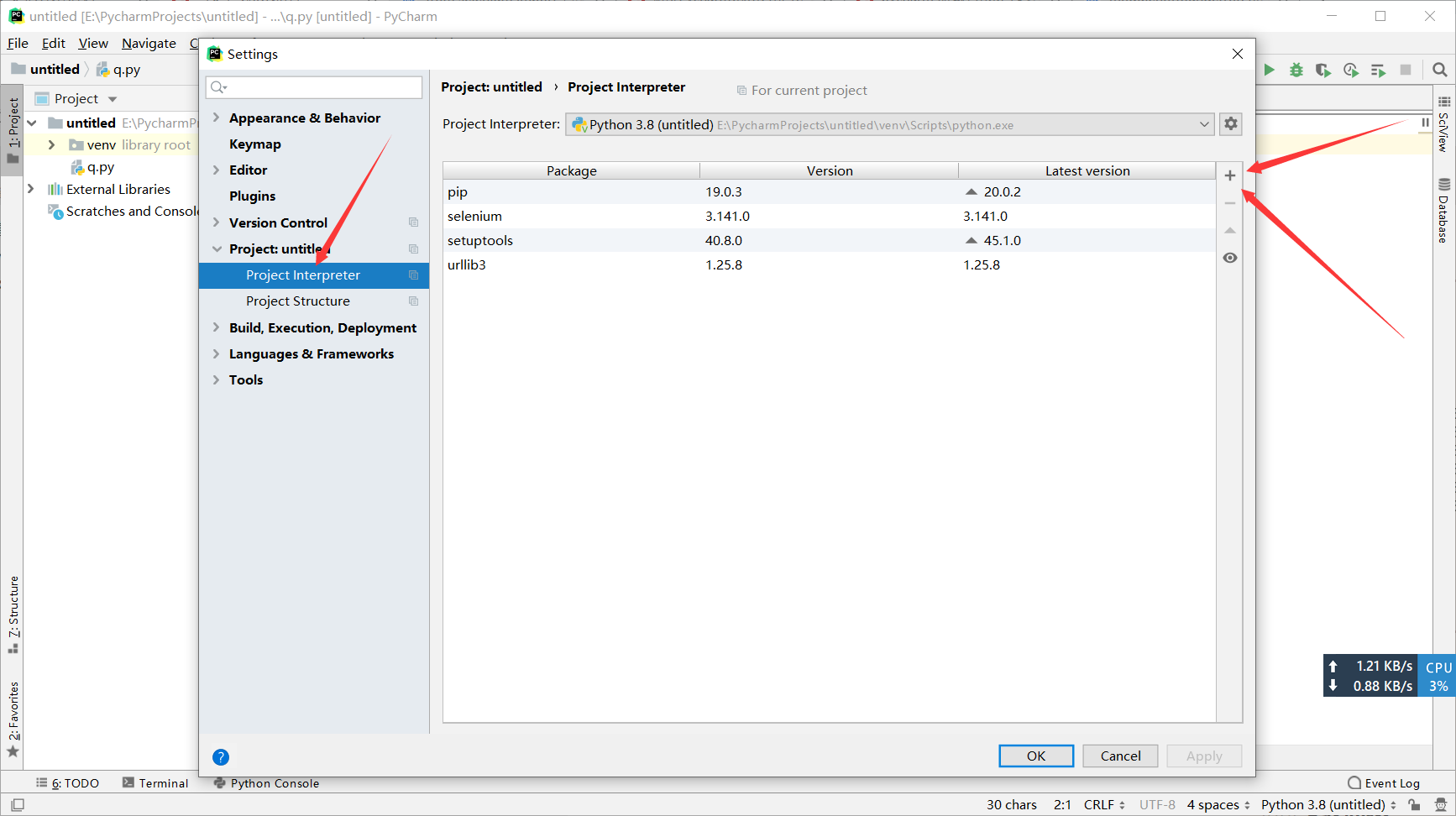Open the Z: Structure side tab
Viewport: 1456px width, 816px height.
[x=13, y=615]
